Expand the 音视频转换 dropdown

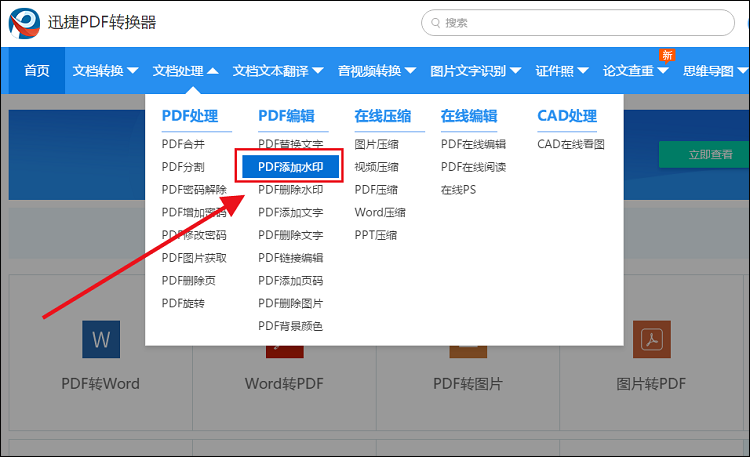click(x=376, y=71)
